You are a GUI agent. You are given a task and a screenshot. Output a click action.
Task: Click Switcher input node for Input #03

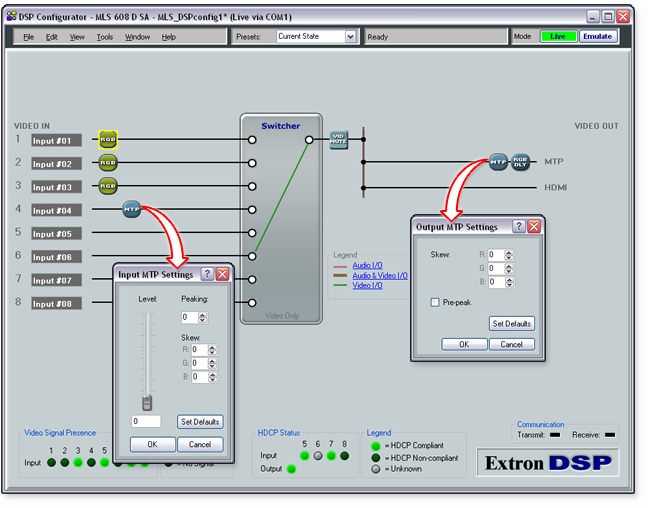pyautogui.click(x=252, y=186)
